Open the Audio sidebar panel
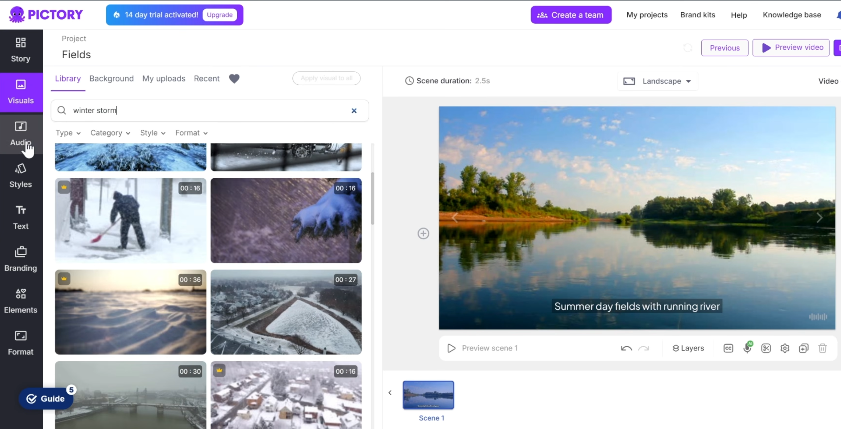The height and width of the screenshot is (429, 841). (x=20, y=134)
